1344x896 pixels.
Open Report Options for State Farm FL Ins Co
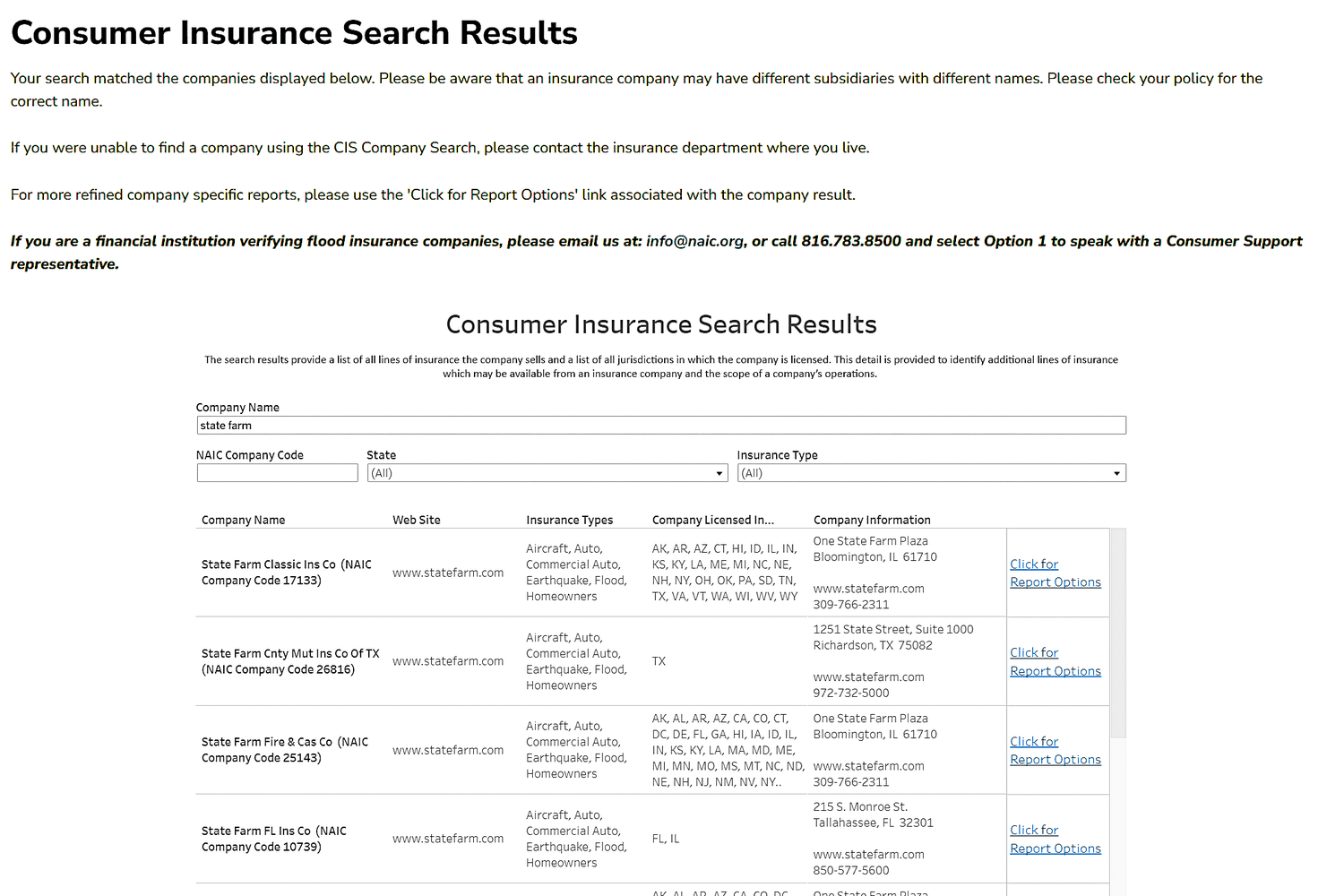(x=1055, y=840)
